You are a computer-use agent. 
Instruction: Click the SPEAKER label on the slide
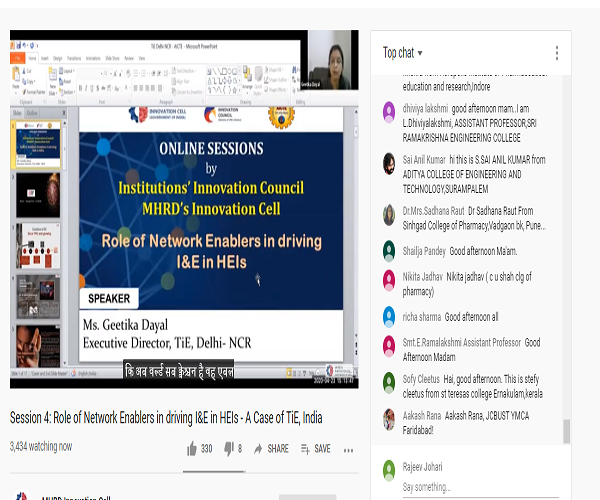pyautogui.click(x=109, y=298)
